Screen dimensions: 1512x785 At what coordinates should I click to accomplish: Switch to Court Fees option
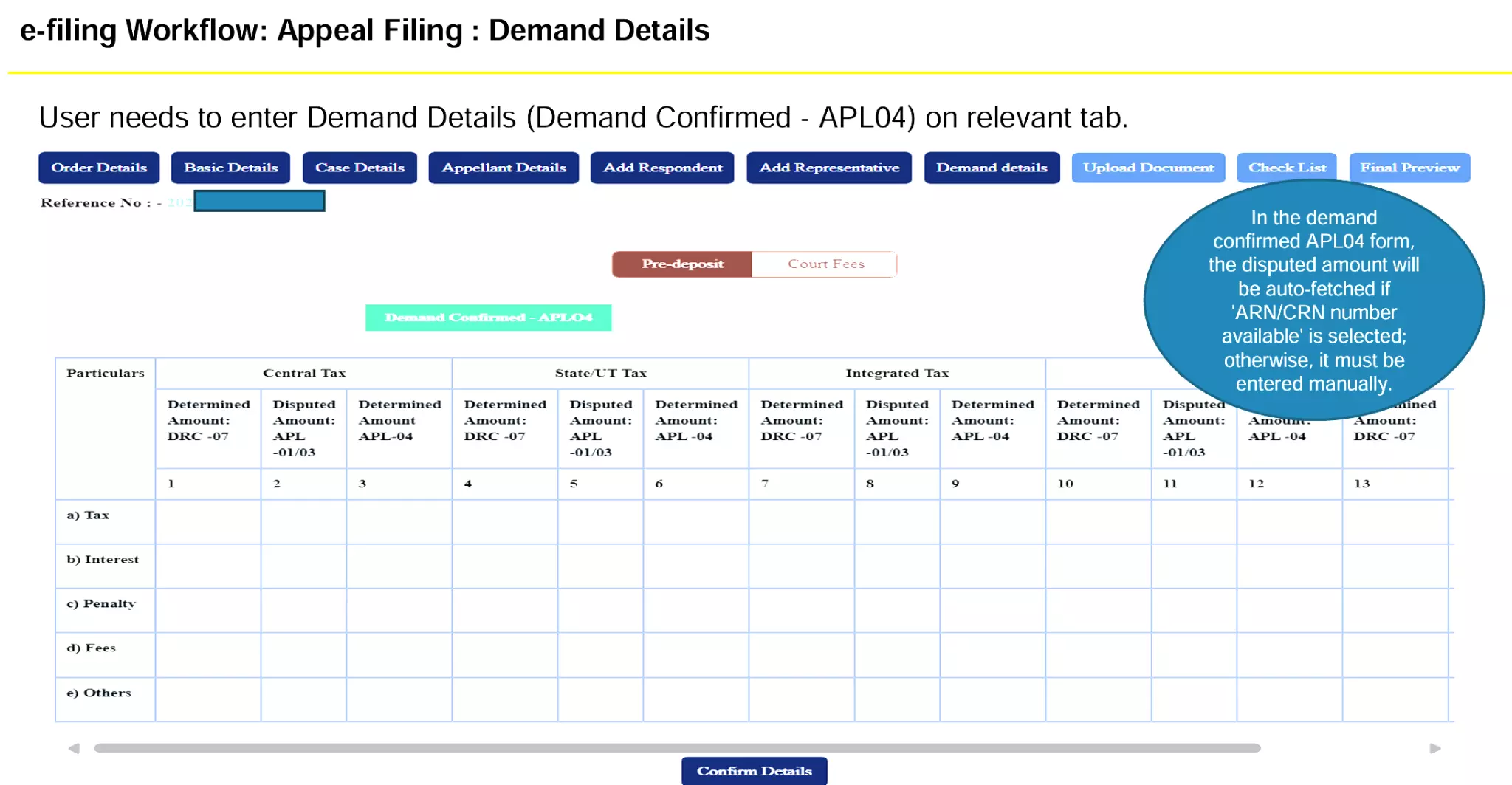(825, 264)
